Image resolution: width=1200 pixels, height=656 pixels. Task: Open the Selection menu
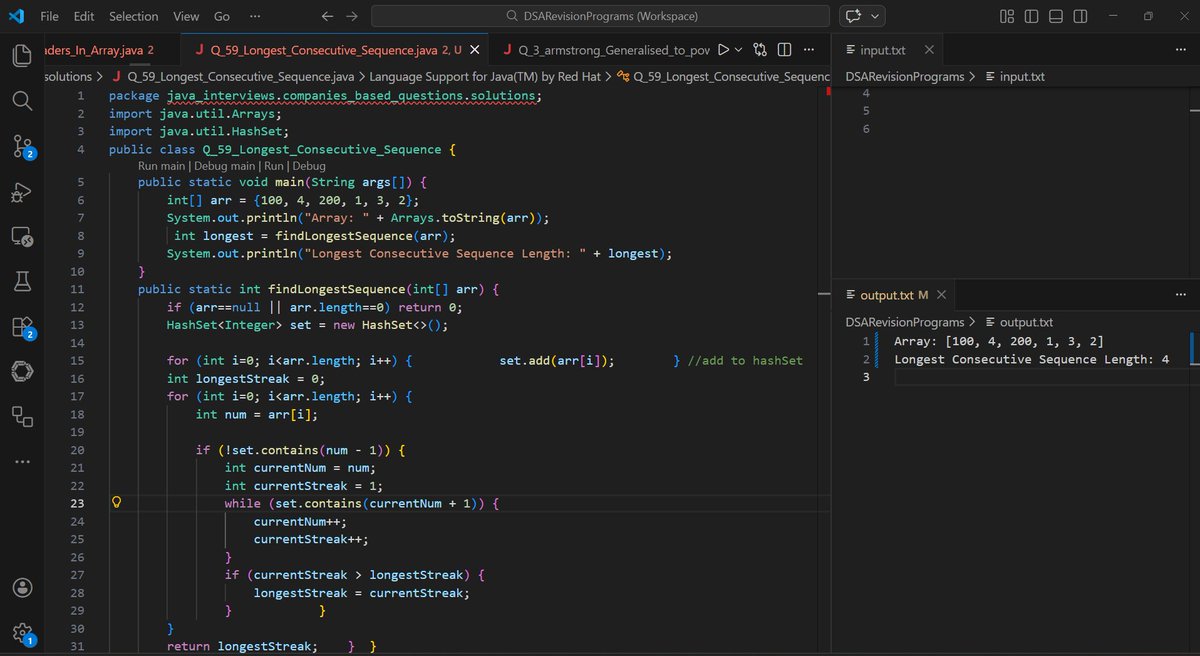[134, 16]
